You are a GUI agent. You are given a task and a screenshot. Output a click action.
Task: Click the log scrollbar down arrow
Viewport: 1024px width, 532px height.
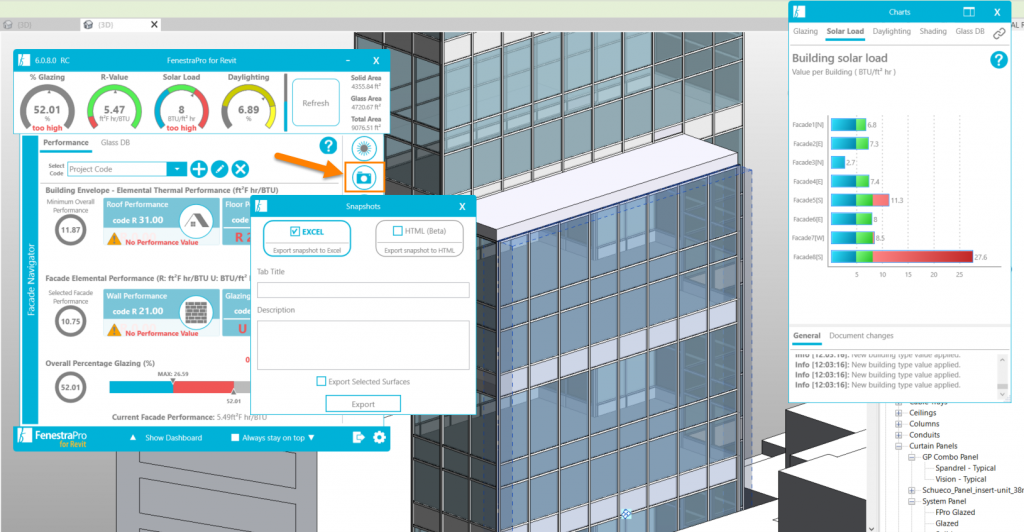tap(1002, 394)
